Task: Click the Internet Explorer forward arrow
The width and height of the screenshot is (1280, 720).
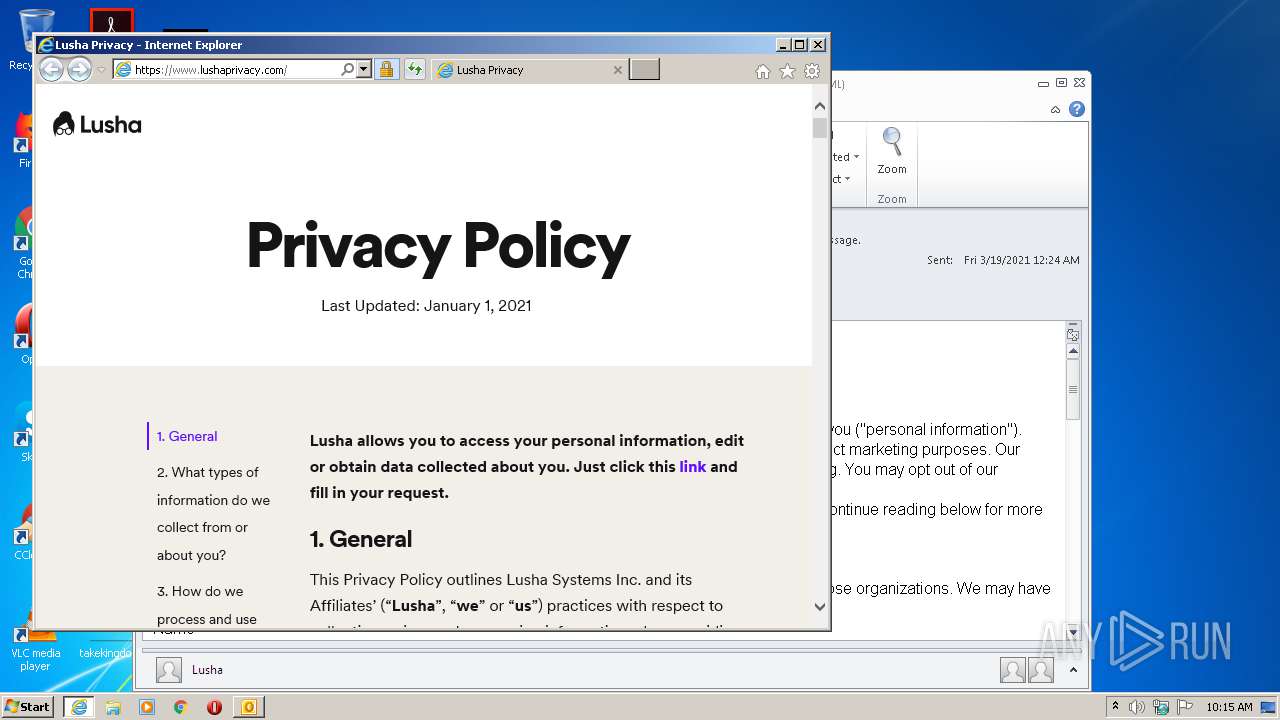Action: [79, 69]
